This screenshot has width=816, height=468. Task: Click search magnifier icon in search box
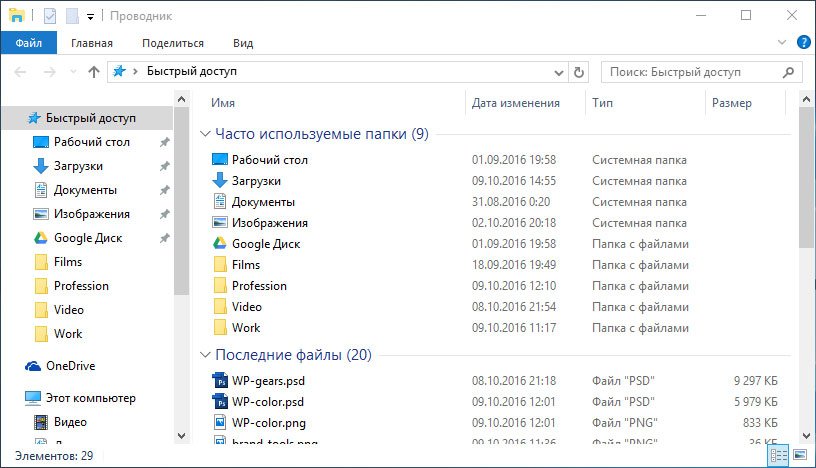coord(789,72)
